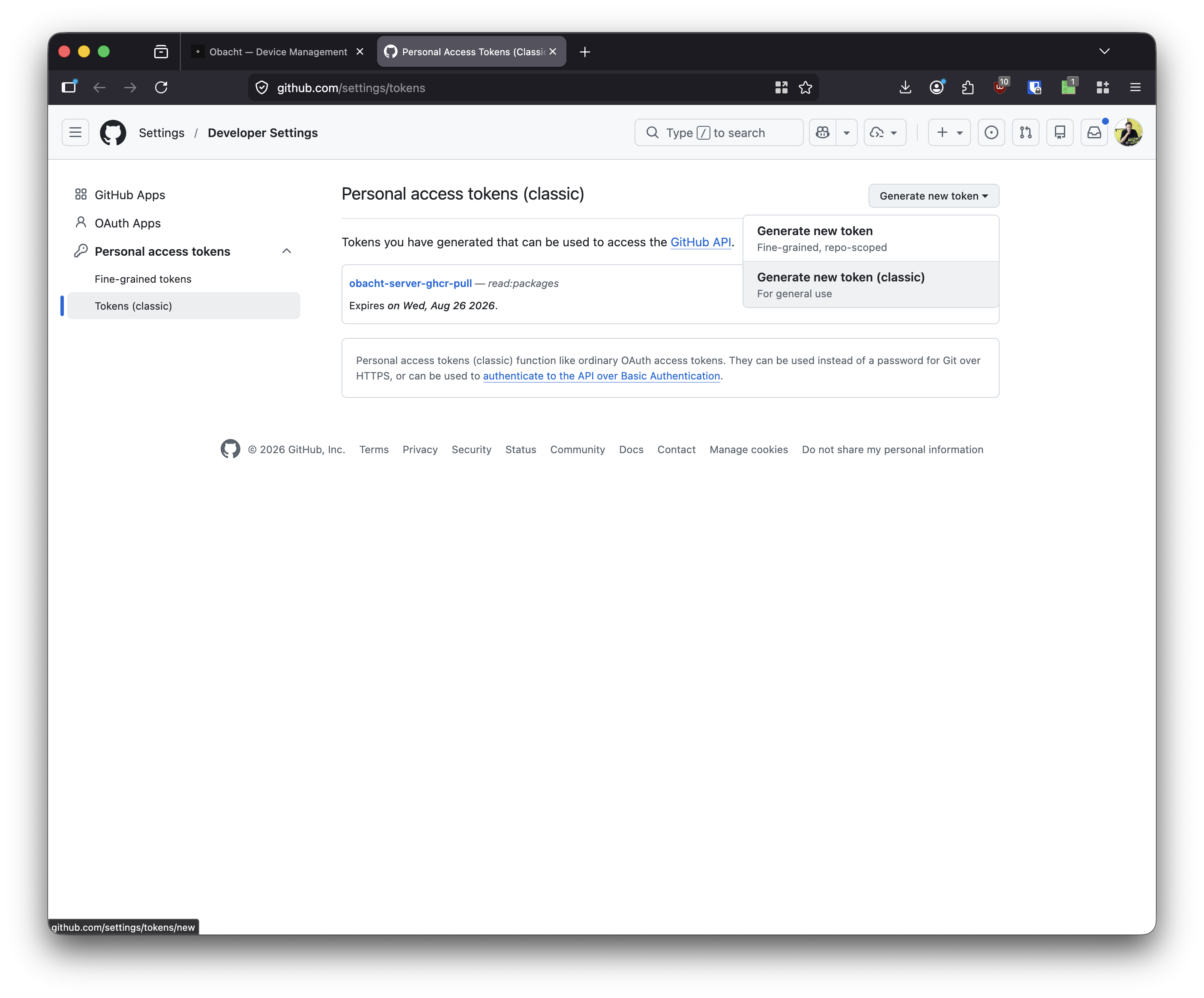
Task: Click the URL address bar
Action: coord(516,88)
